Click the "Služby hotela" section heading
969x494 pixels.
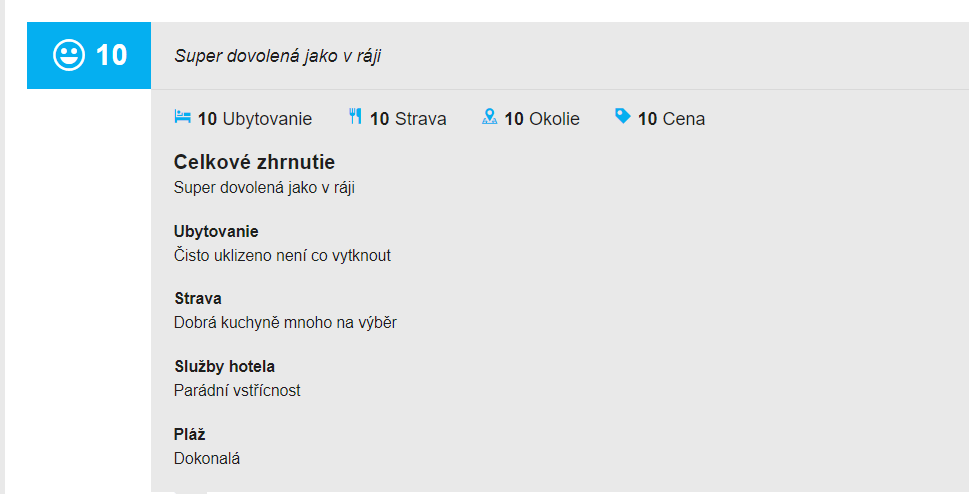click(x=224, y=367)
